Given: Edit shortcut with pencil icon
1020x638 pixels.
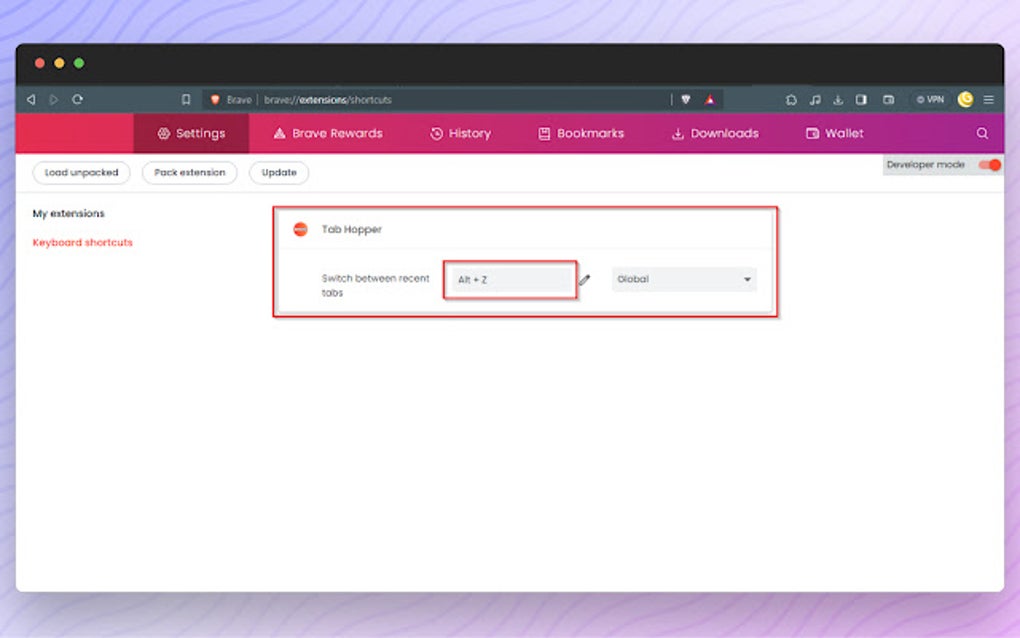Looking at the screenshot, I should (585, 280).
